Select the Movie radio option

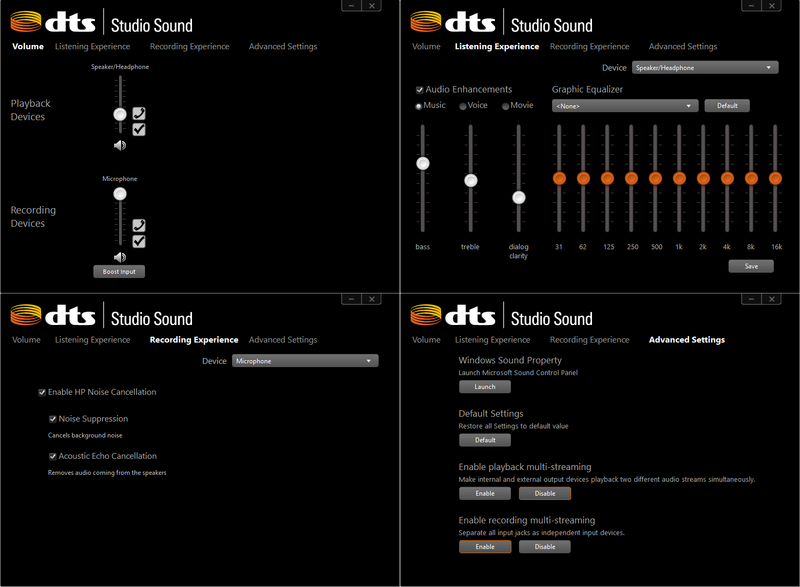tap(506, 106)
